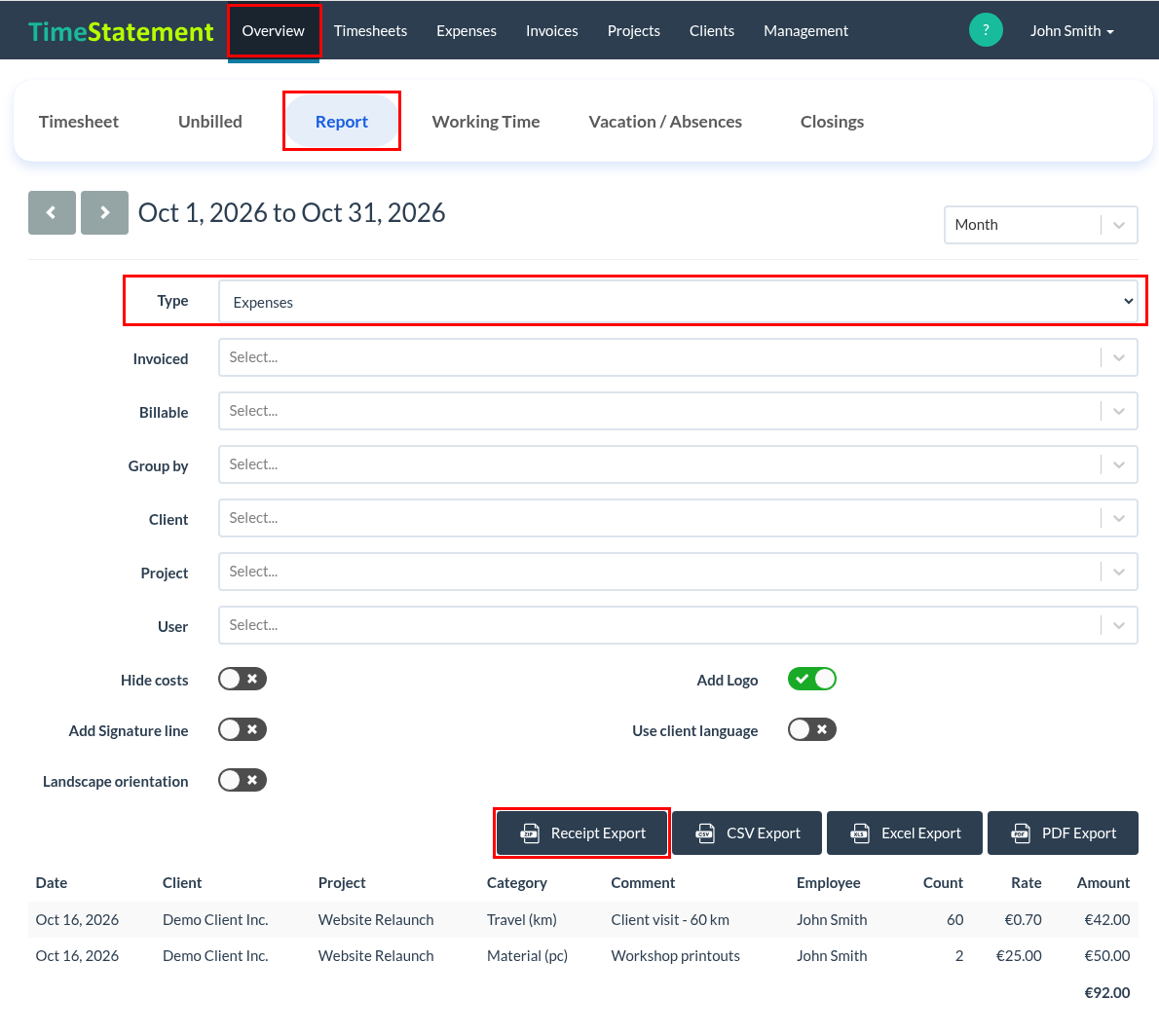Click the CSV Export button

pos(747,832)
